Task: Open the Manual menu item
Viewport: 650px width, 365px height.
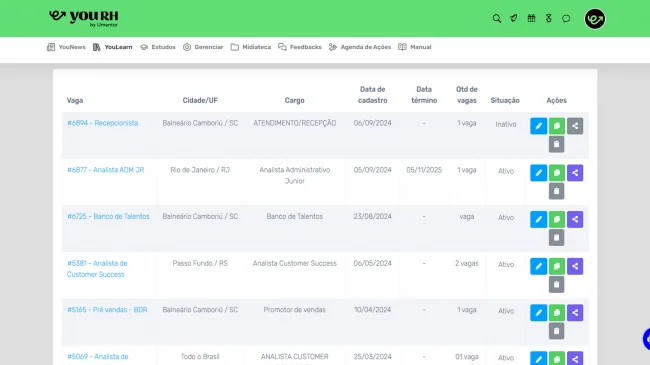Action: click(x=415, y=47)
